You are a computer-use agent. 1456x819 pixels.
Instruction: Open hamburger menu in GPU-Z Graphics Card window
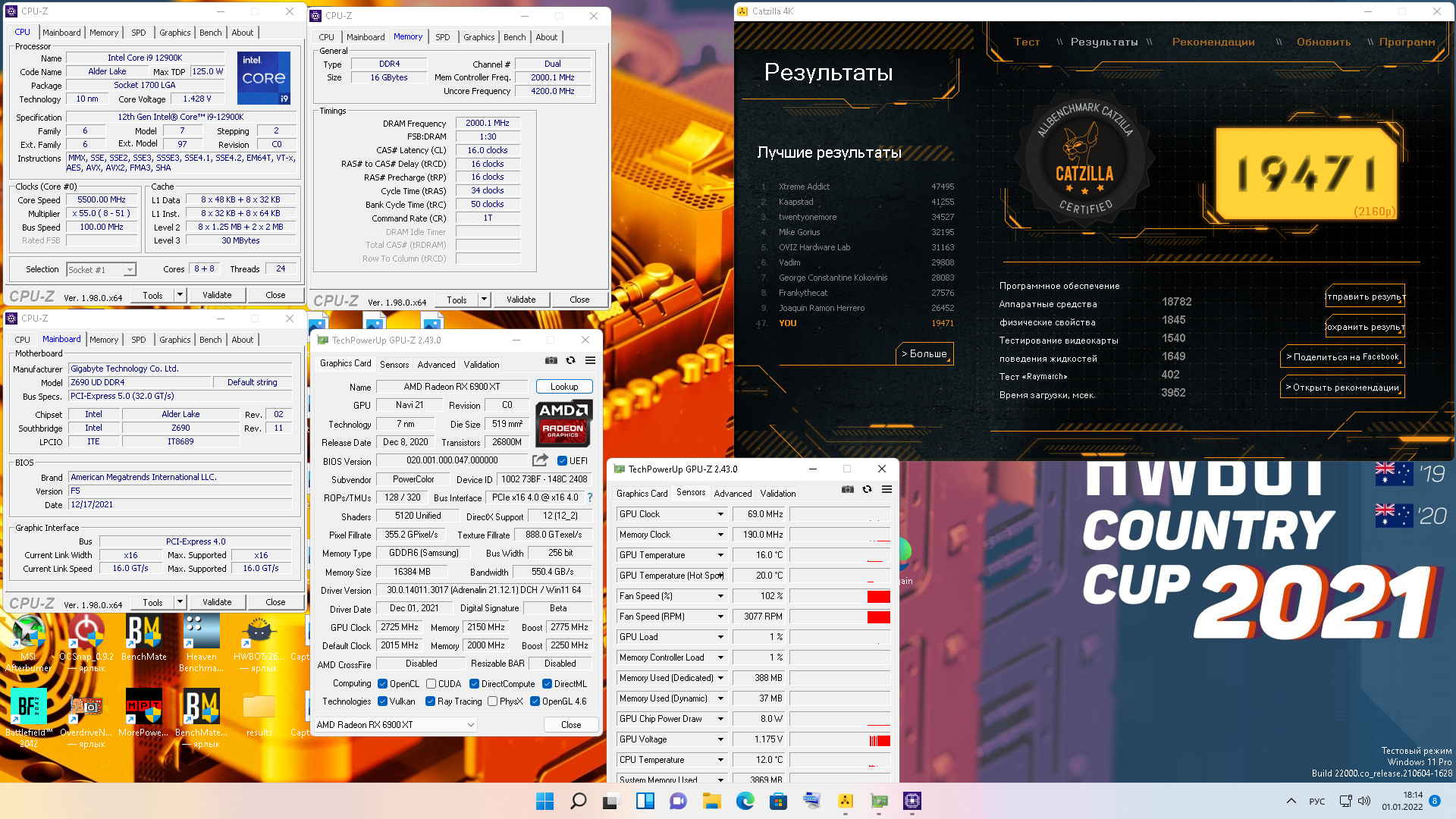590,361
